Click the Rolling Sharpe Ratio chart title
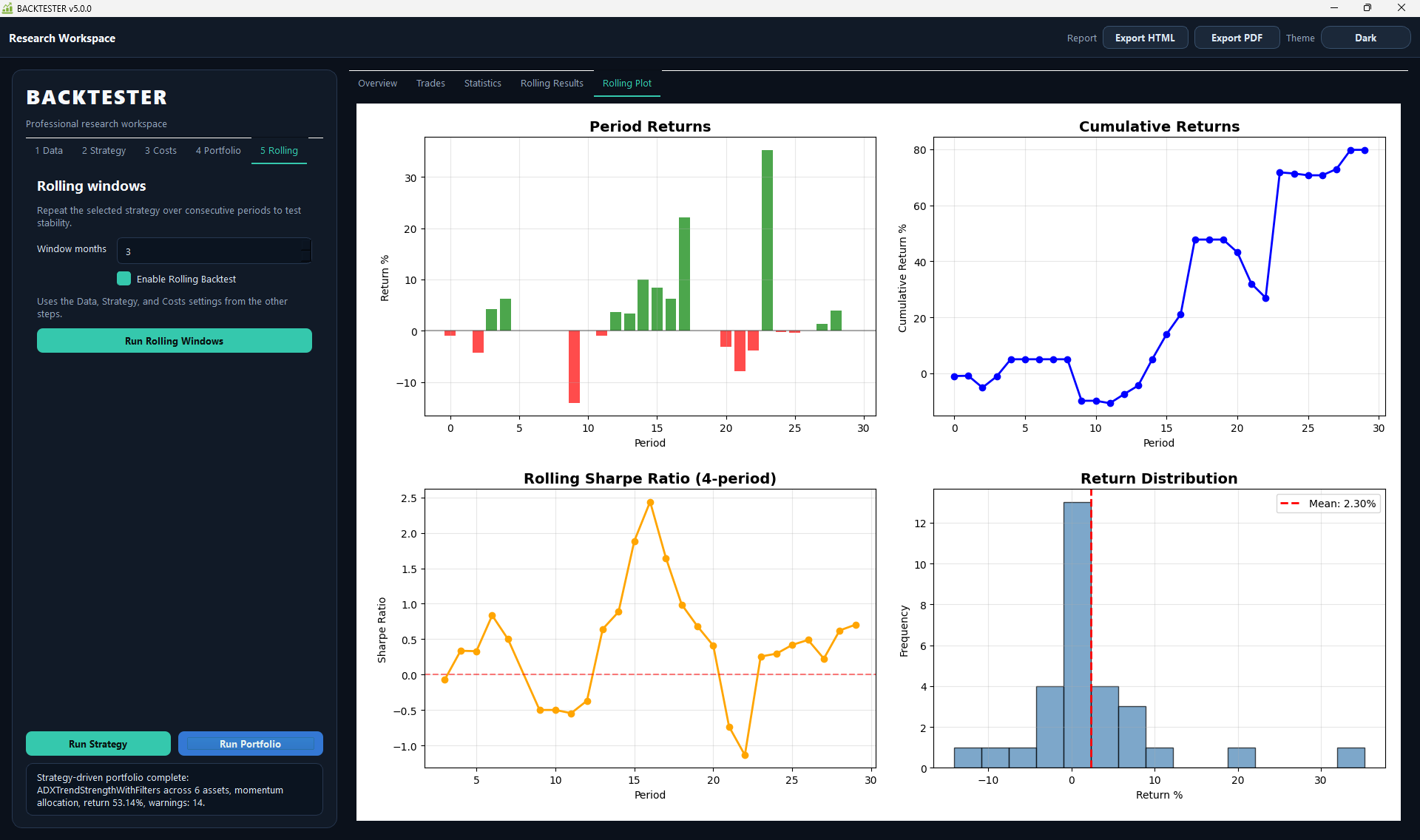1420x840 pixels. point(650,478)
